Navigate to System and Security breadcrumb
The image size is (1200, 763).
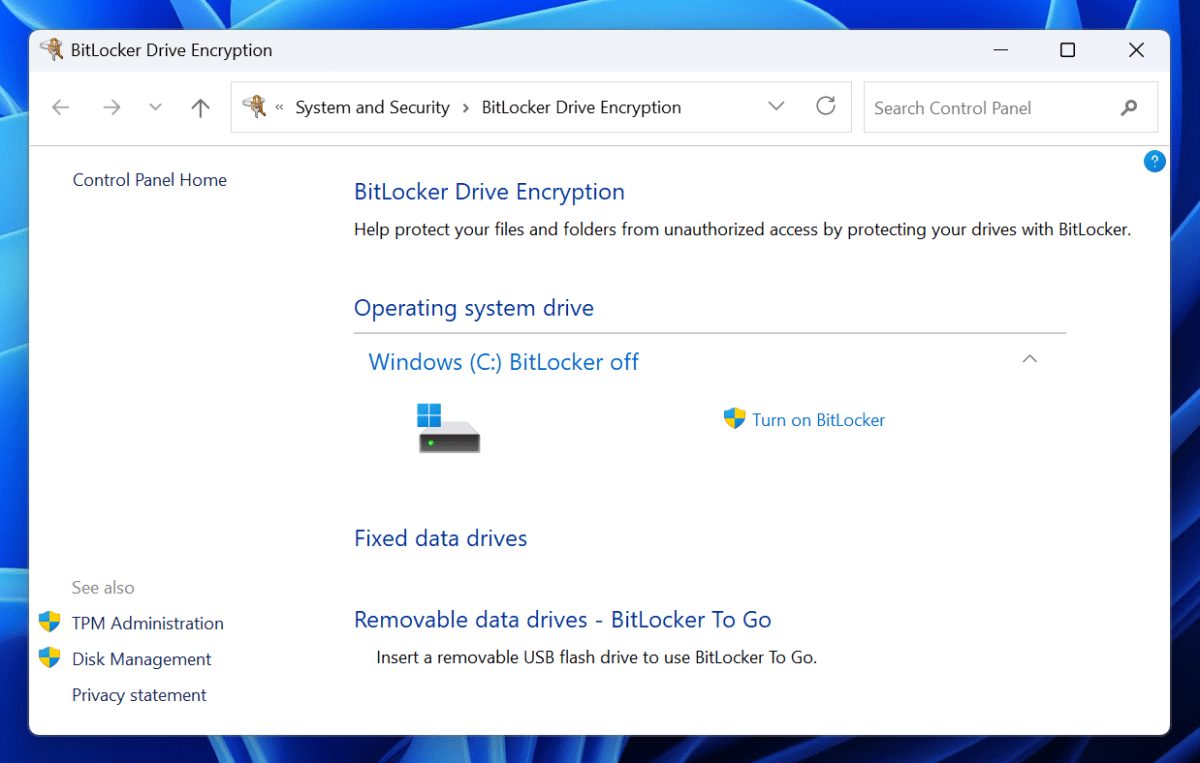pyautogui.click(x=372, y=107)
